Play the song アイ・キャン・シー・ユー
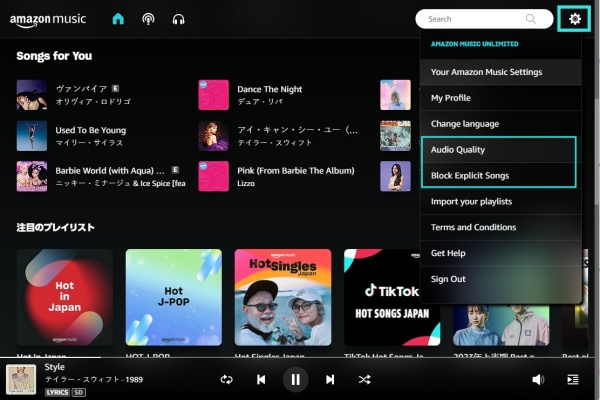 [x=297, y=130]
